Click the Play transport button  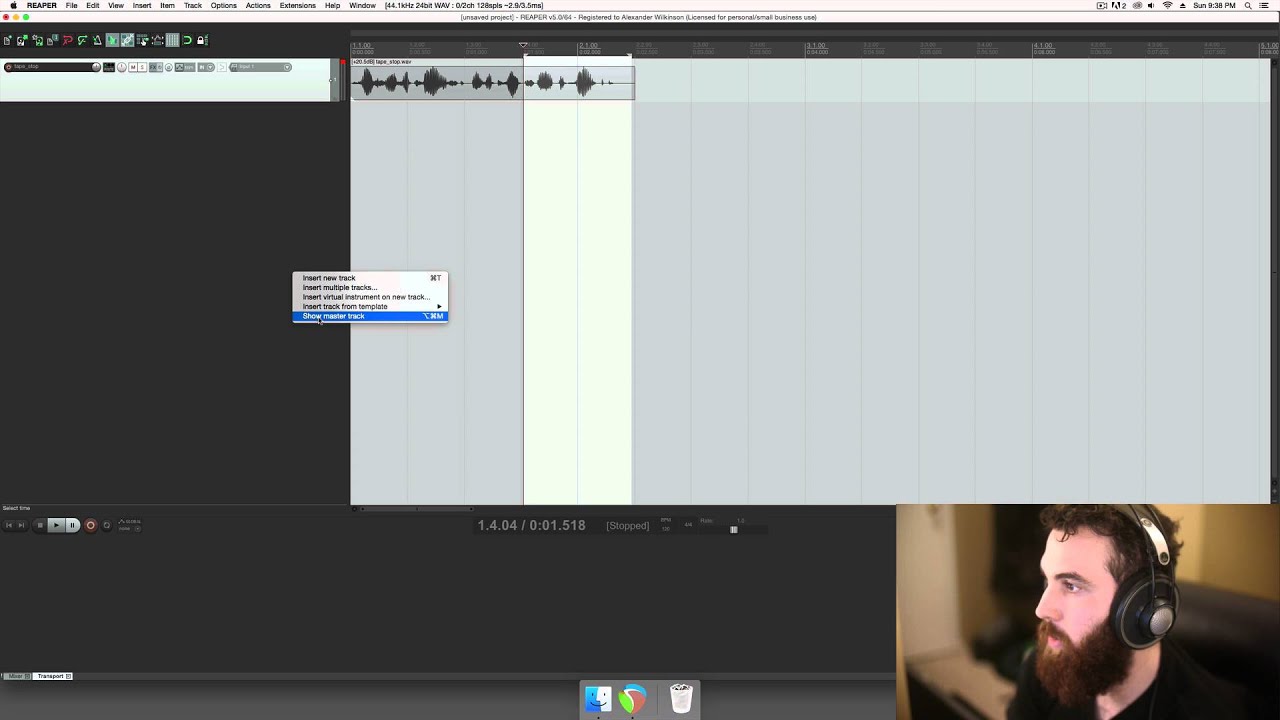tap(56, 525)
